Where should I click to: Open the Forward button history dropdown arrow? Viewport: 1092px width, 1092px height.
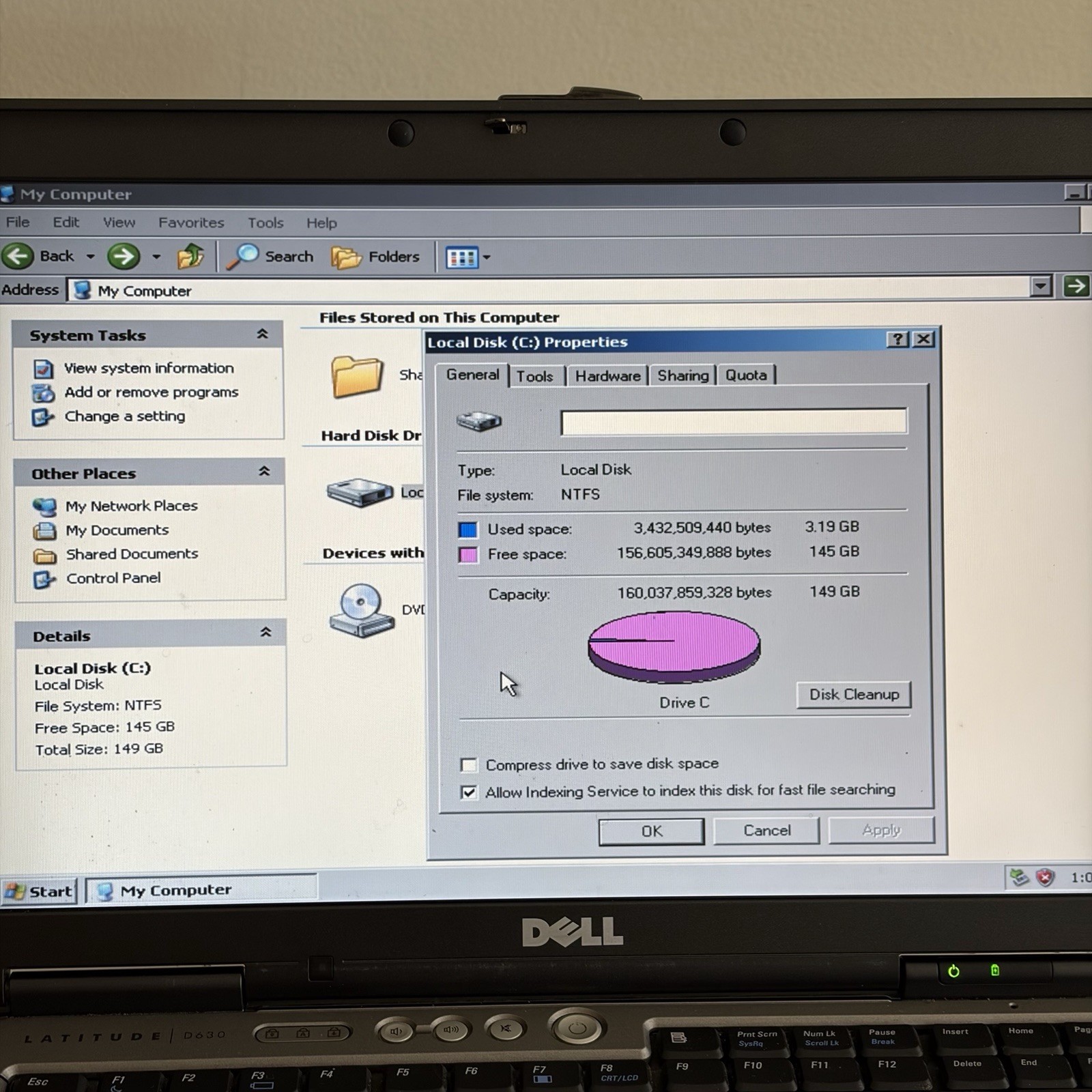[156, 257]
